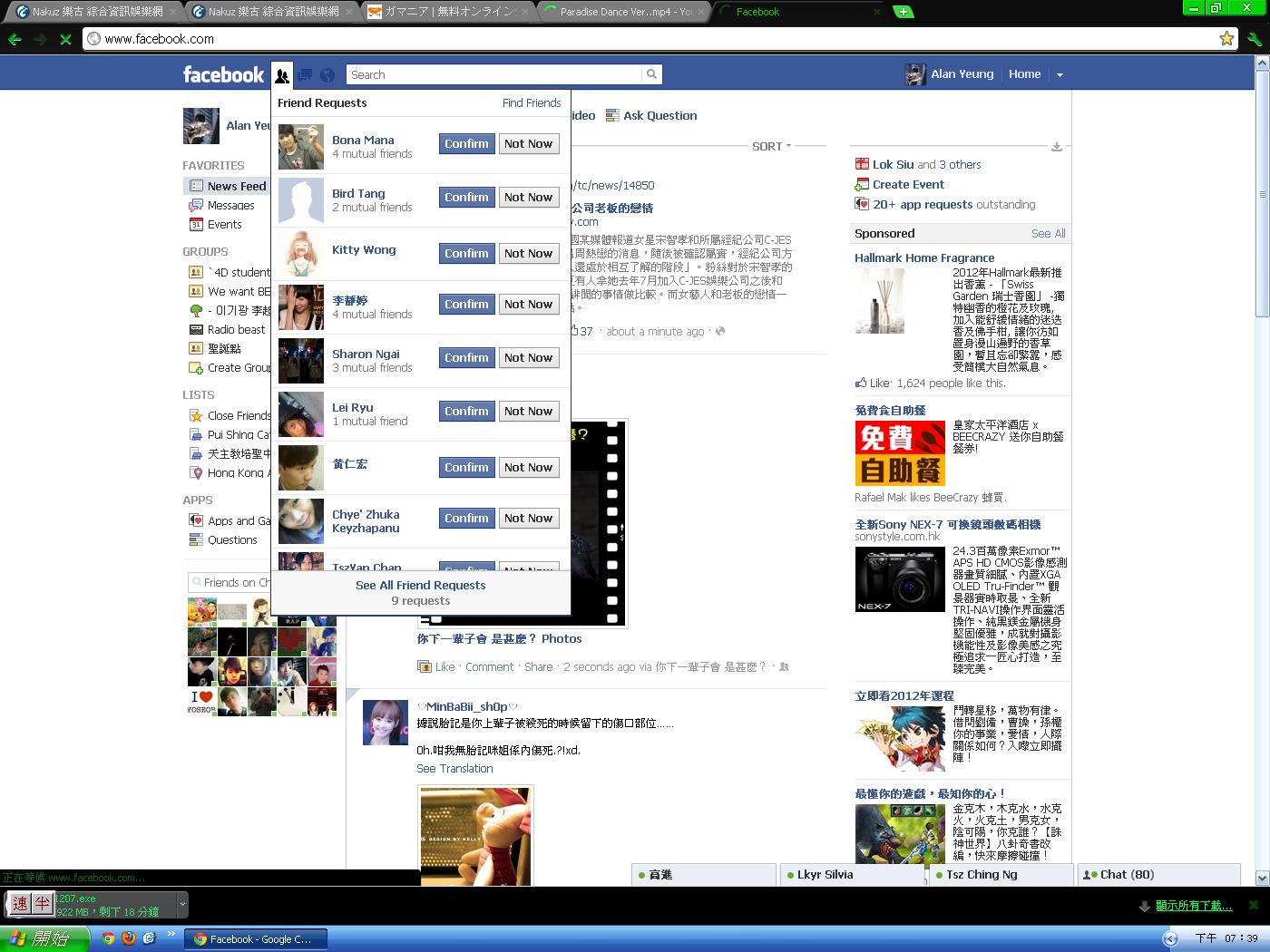The image size is (1270, 952).
Task: Click the Comment link under the photo post
Action: [x=490, y=666]
